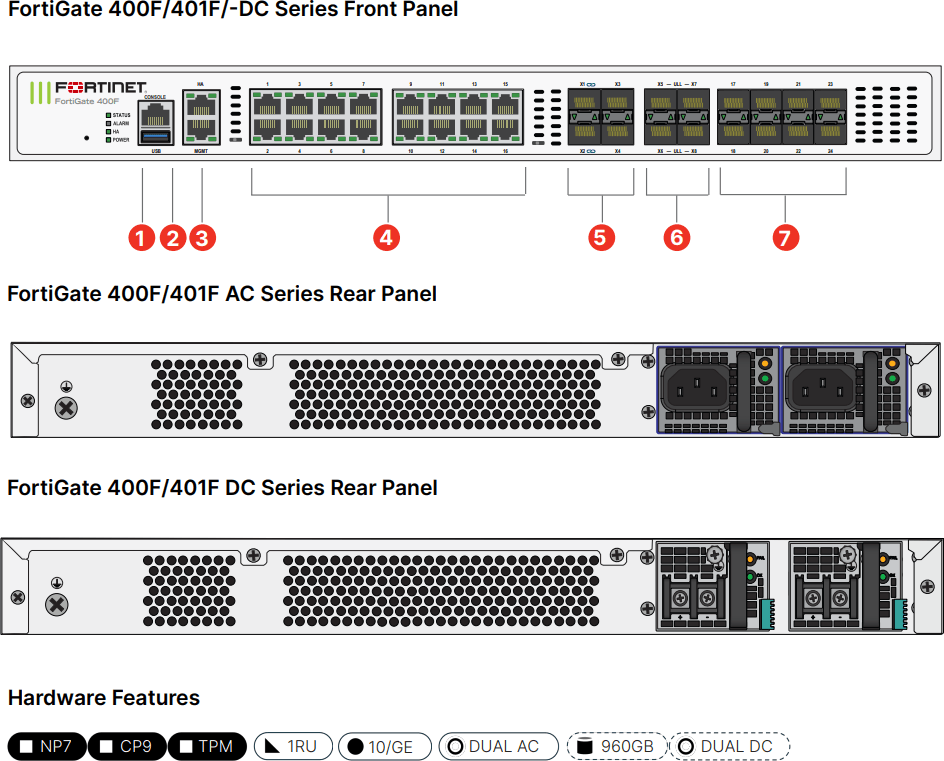Click the Fortinet logo on front panel
The image size is (944, 761).
pyautogui.click(x=101, y=88)
